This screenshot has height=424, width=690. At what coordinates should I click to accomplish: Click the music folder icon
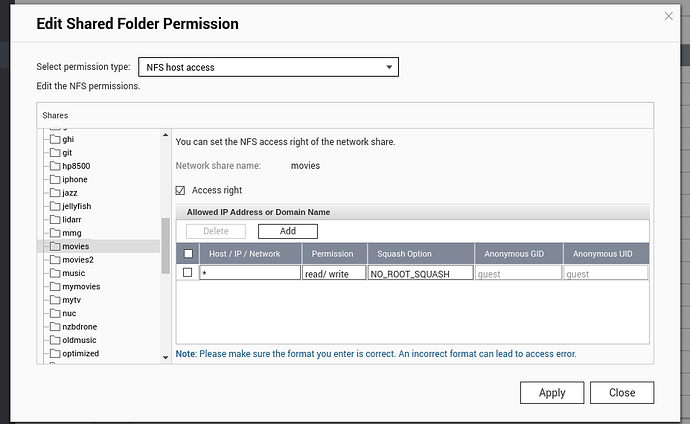54,273
